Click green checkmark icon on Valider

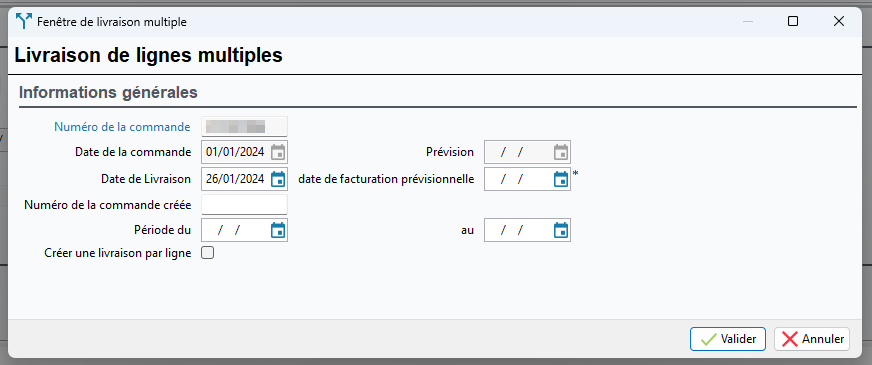[x=708, y=339]
